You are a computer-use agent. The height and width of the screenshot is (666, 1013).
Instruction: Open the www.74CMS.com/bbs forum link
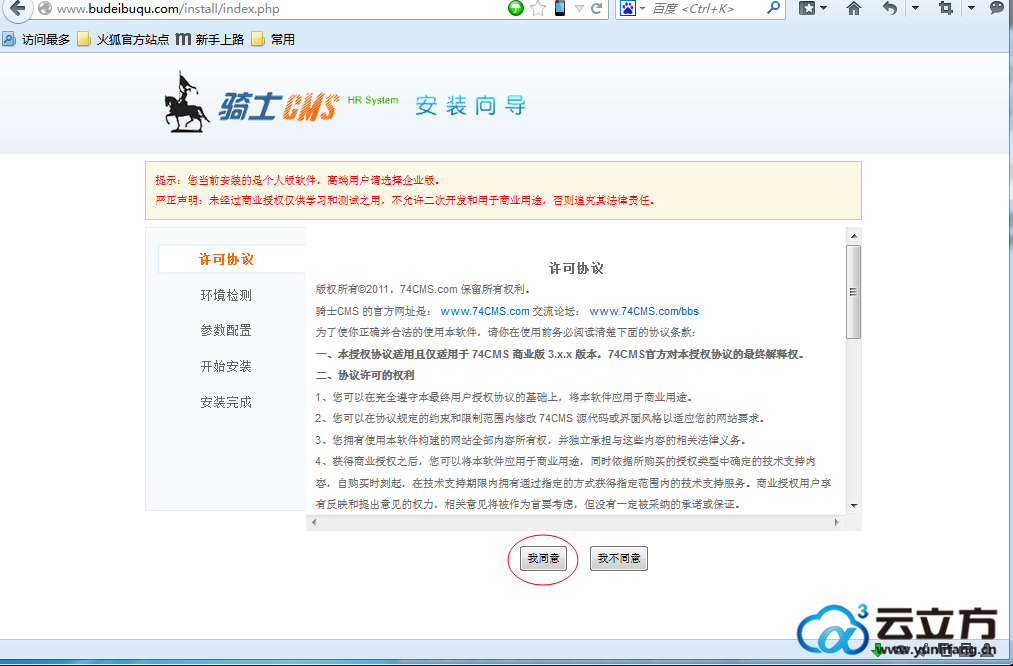(644, 311)
